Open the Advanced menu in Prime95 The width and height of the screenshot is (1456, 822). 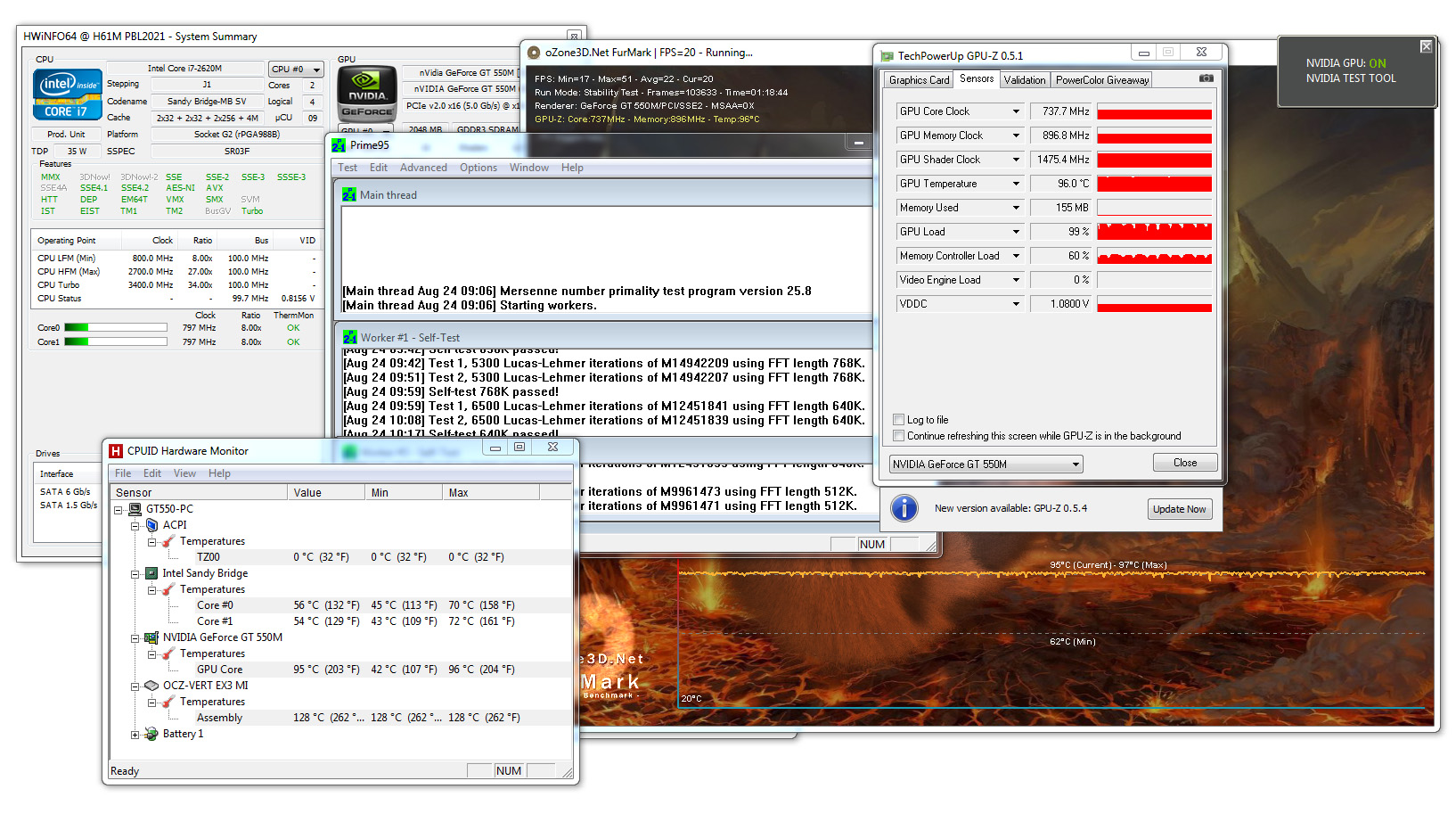pos(423,168)
